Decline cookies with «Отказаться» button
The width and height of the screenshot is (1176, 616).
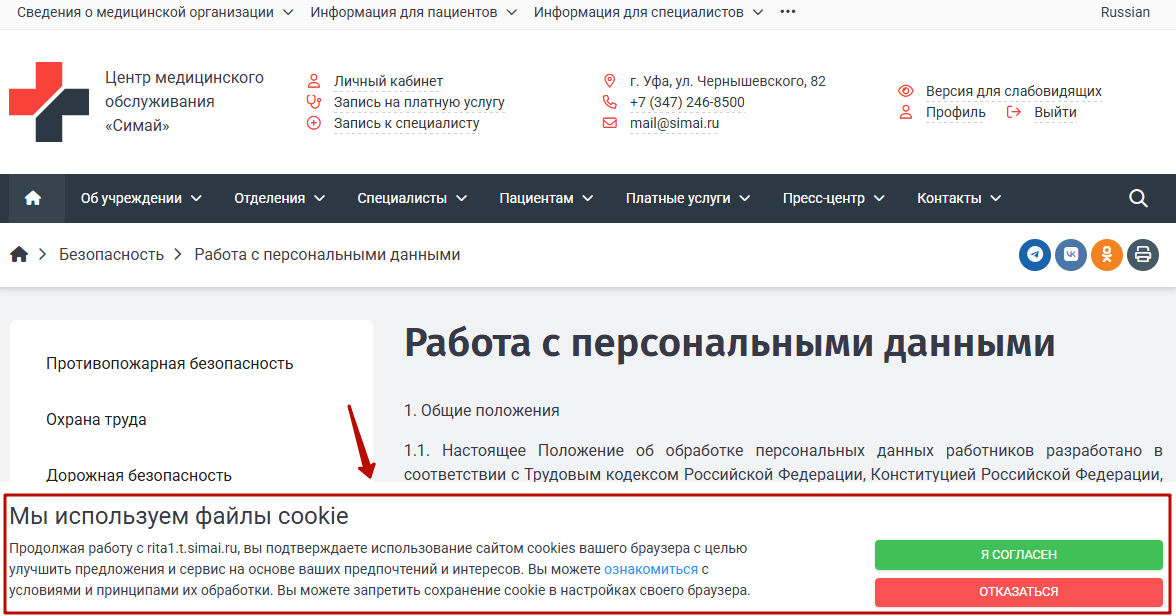(x=1018, y=592)
